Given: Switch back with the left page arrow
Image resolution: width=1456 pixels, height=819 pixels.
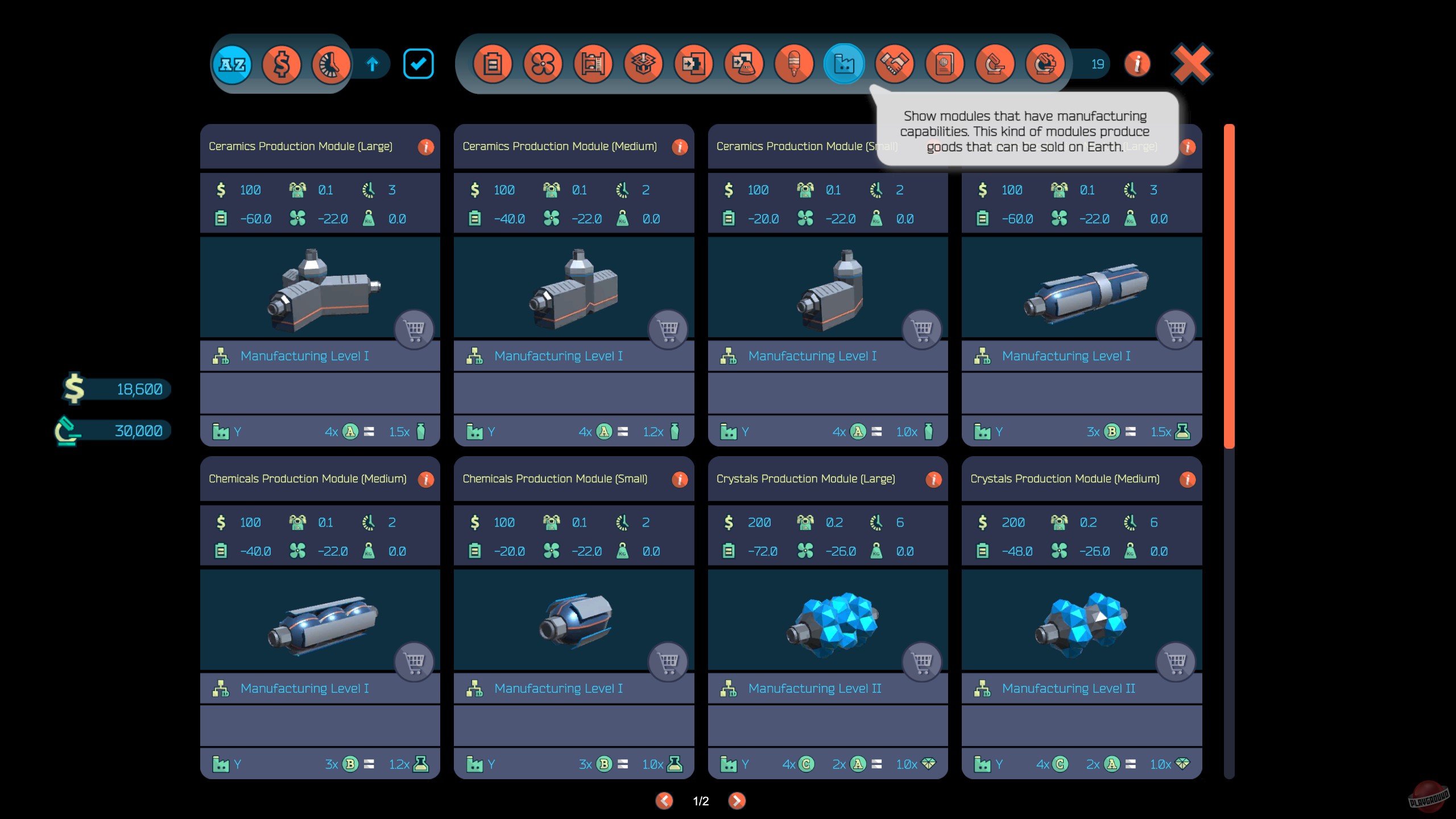Looking at the screenshot, I should click(x=664, y=801).
